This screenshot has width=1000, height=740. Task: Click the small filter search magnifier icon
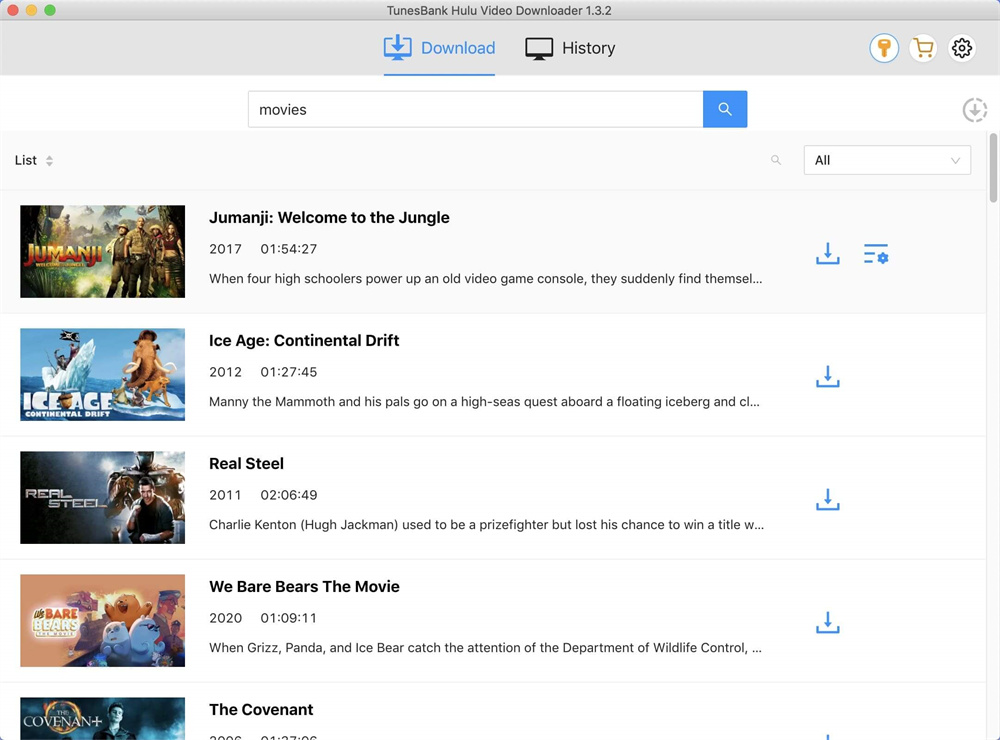[x=776, y=160]
